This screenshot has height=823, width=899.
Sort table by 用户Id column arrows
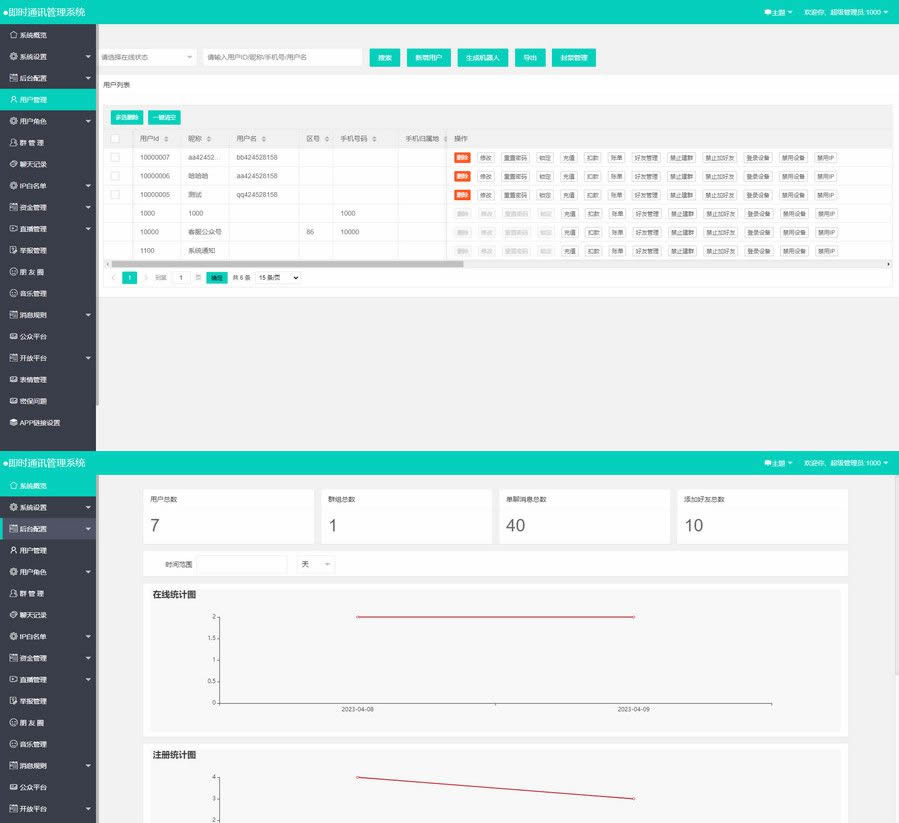[x=166, y=139]
